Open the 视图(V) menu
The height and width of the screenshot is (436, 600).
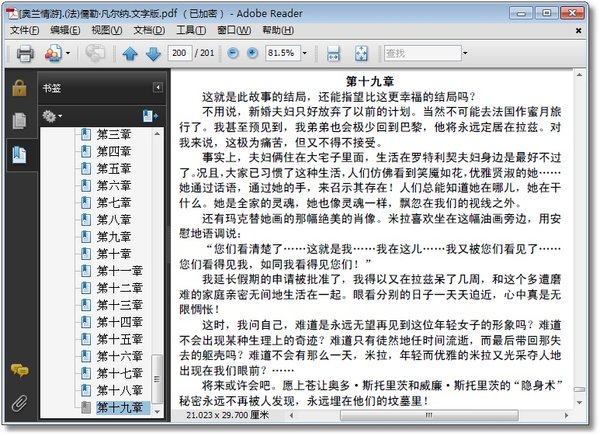107,30
